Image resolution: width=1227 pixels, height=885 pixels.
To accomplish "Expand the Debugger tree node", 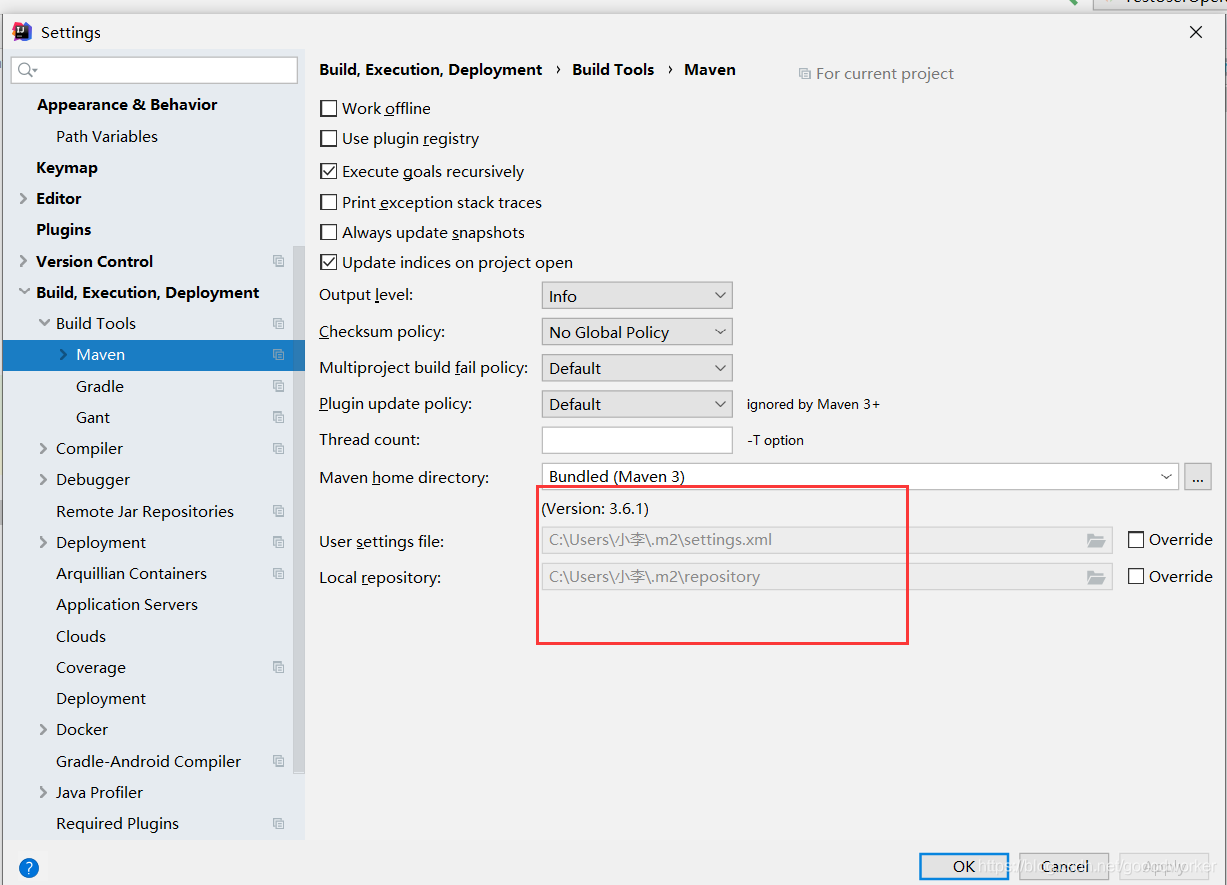I will tap(43, 479).
